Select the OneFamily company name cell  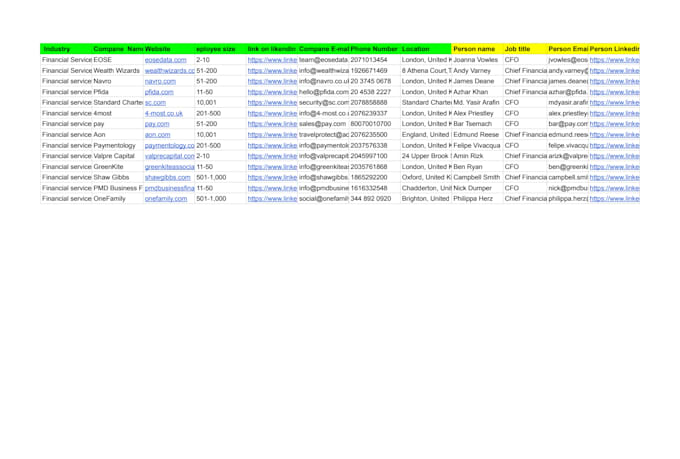(118, 199)
